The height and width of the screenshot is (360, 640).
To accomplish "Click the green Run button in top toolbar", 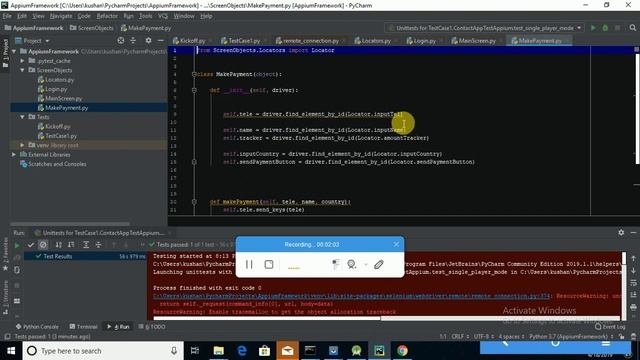I will [x=593, y=28].
